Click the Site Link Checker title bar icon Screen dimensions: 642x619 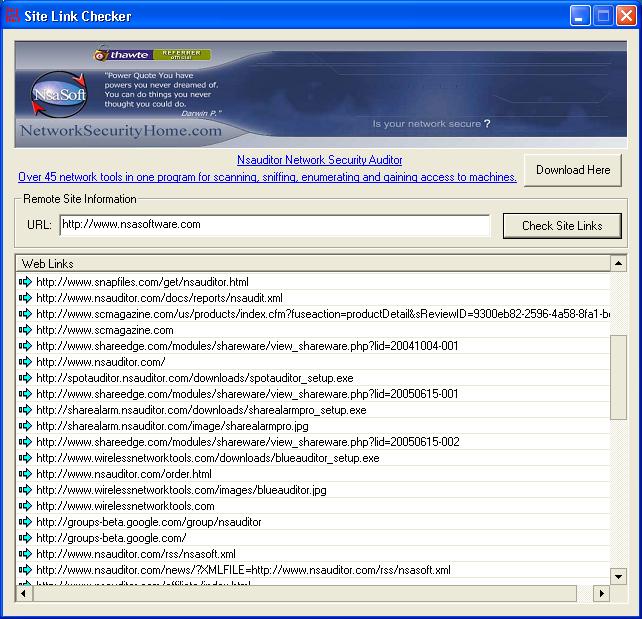[x=13, y=16]
